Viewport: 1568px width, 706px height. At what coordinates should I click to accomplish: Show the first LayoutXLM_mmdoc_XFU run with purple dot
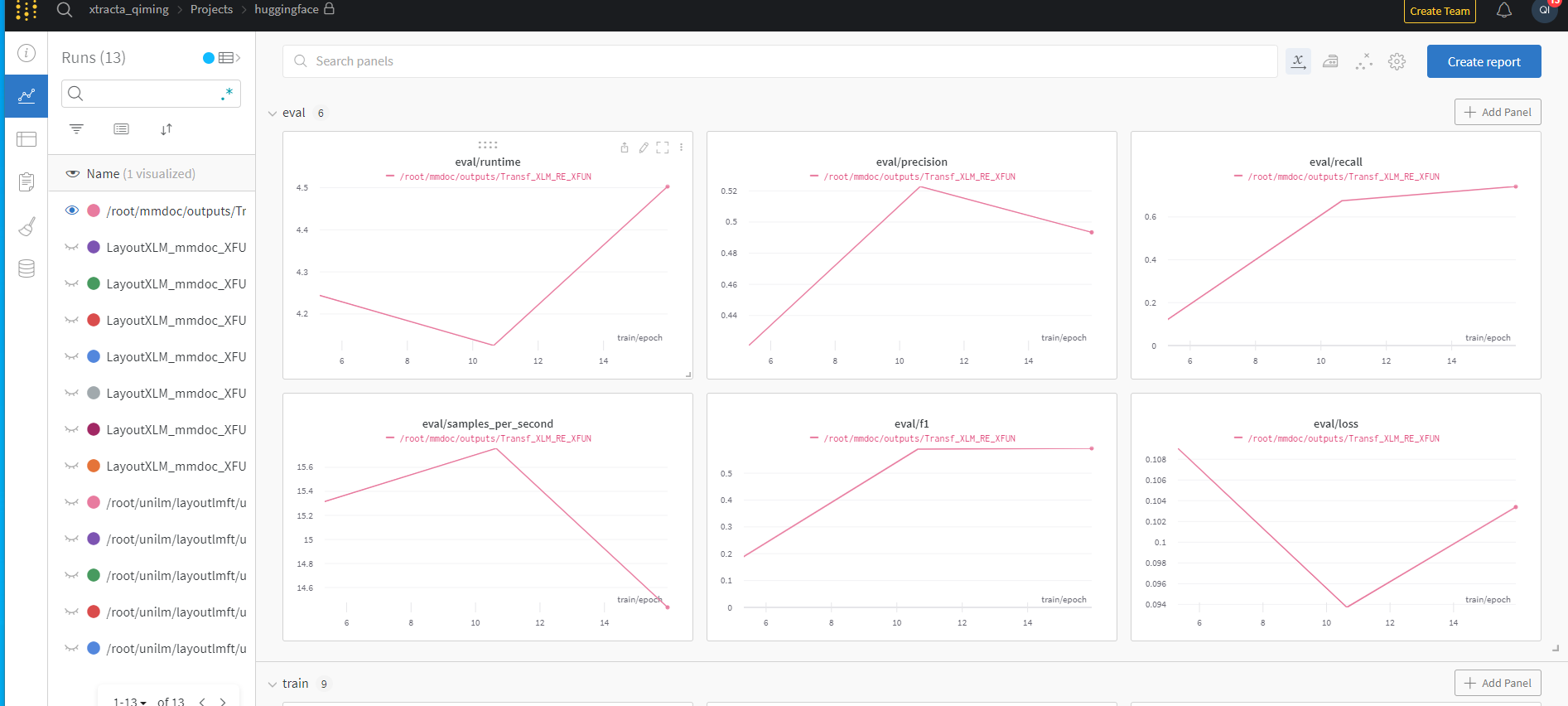(x=72, y=247)
